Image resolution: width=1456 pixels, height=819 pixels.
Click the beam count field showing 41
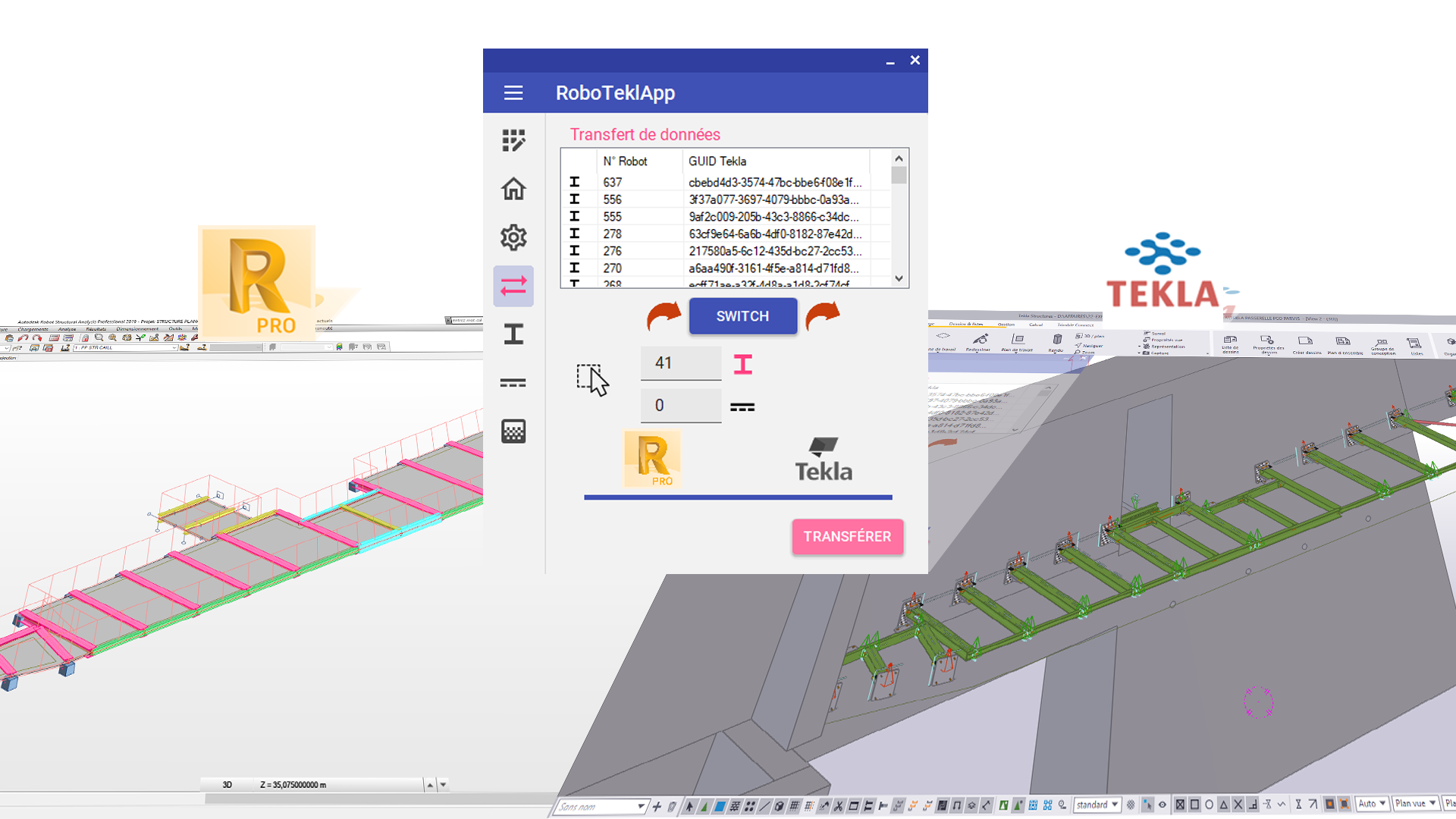pyautogui.click(x=681, y=363)
